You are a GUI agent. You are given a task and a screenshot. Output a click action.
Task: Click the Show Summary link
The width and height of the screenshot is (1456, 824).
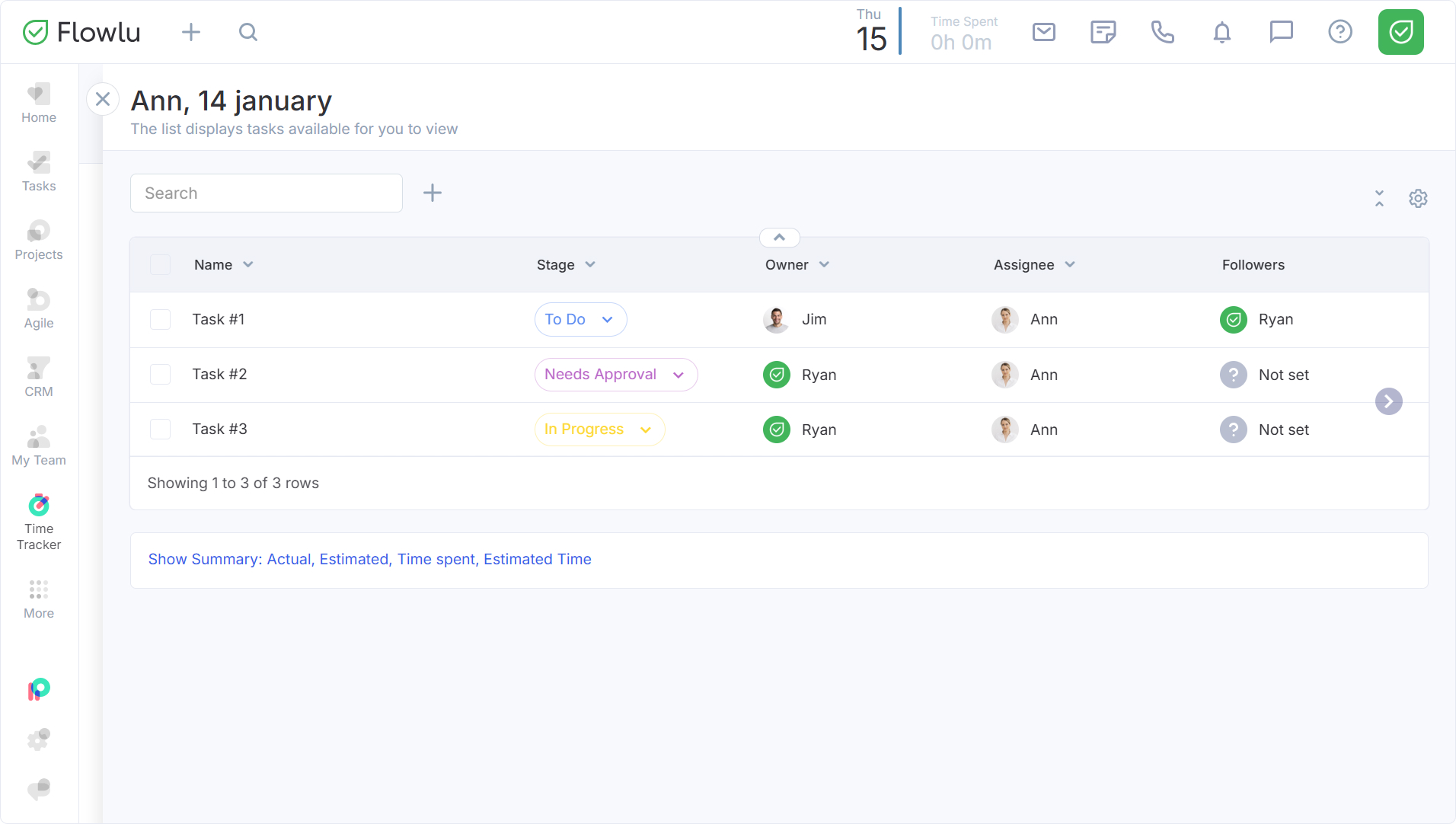coord(369,559)
